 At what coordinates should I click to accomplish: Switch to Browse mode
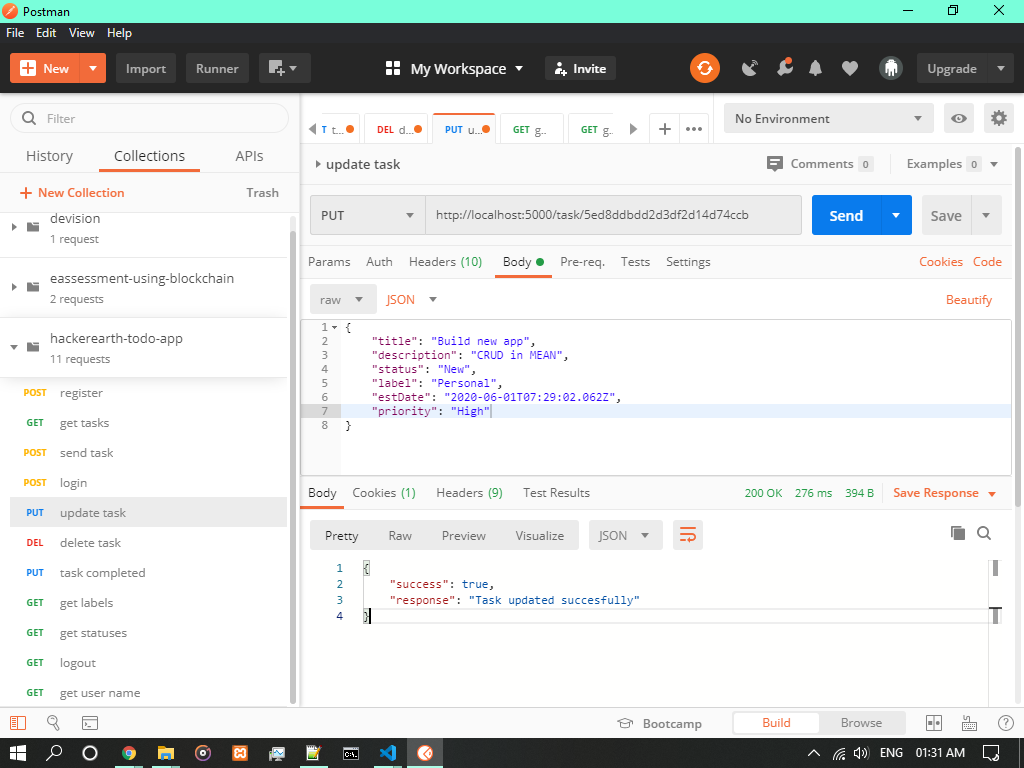point(861,723)
